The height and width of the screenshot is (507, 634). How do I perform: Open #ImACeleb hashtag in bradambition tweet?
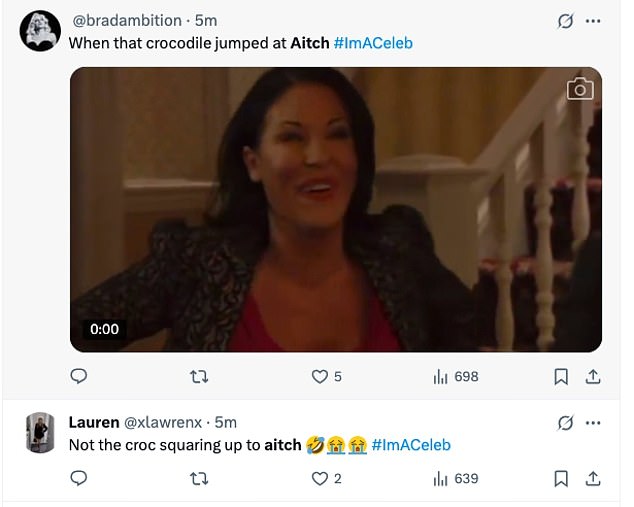point(372,44)
